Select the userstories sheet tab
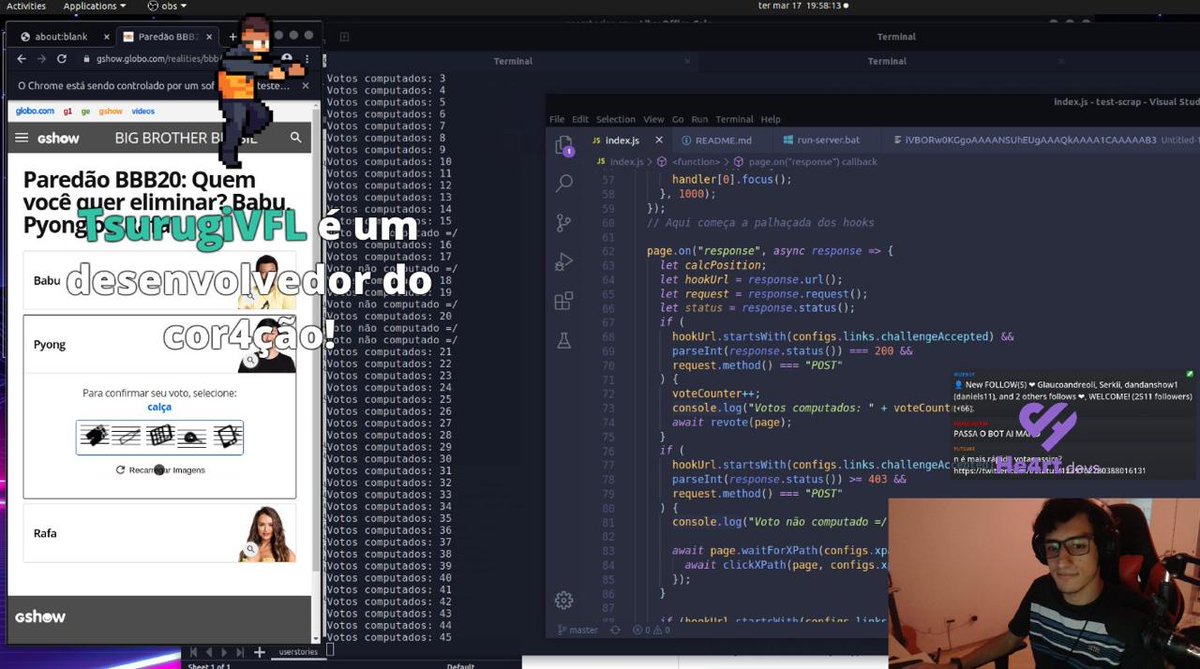1200x669 pixels. (297, 652)
